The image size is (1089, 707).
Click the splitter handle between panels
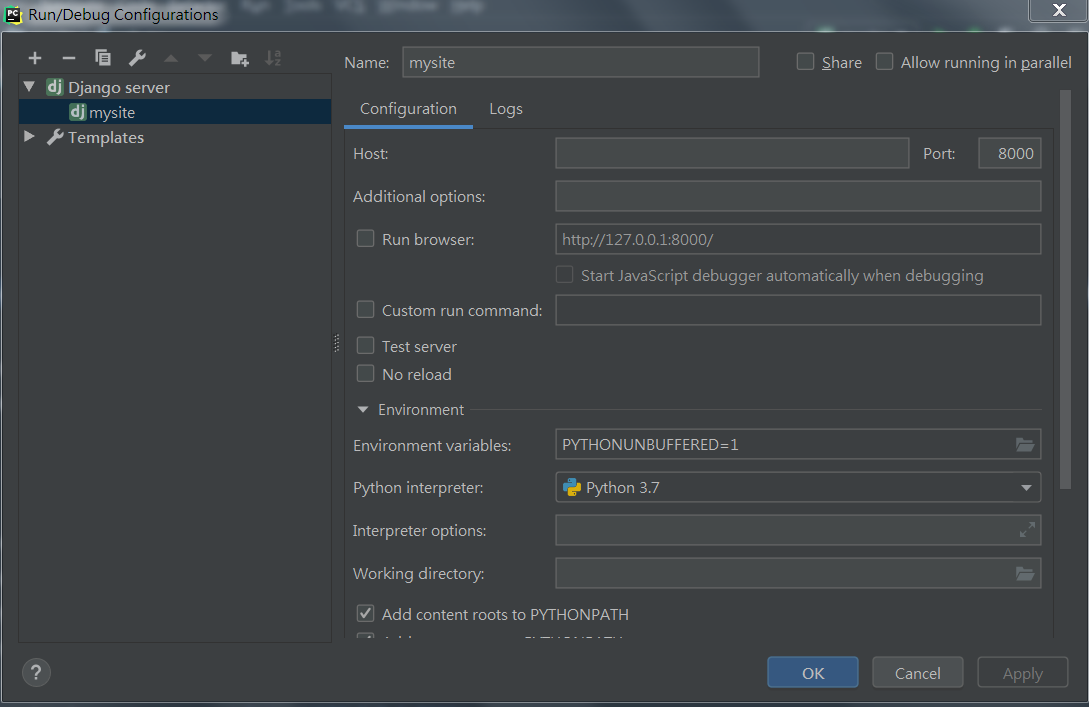[337, 343]
